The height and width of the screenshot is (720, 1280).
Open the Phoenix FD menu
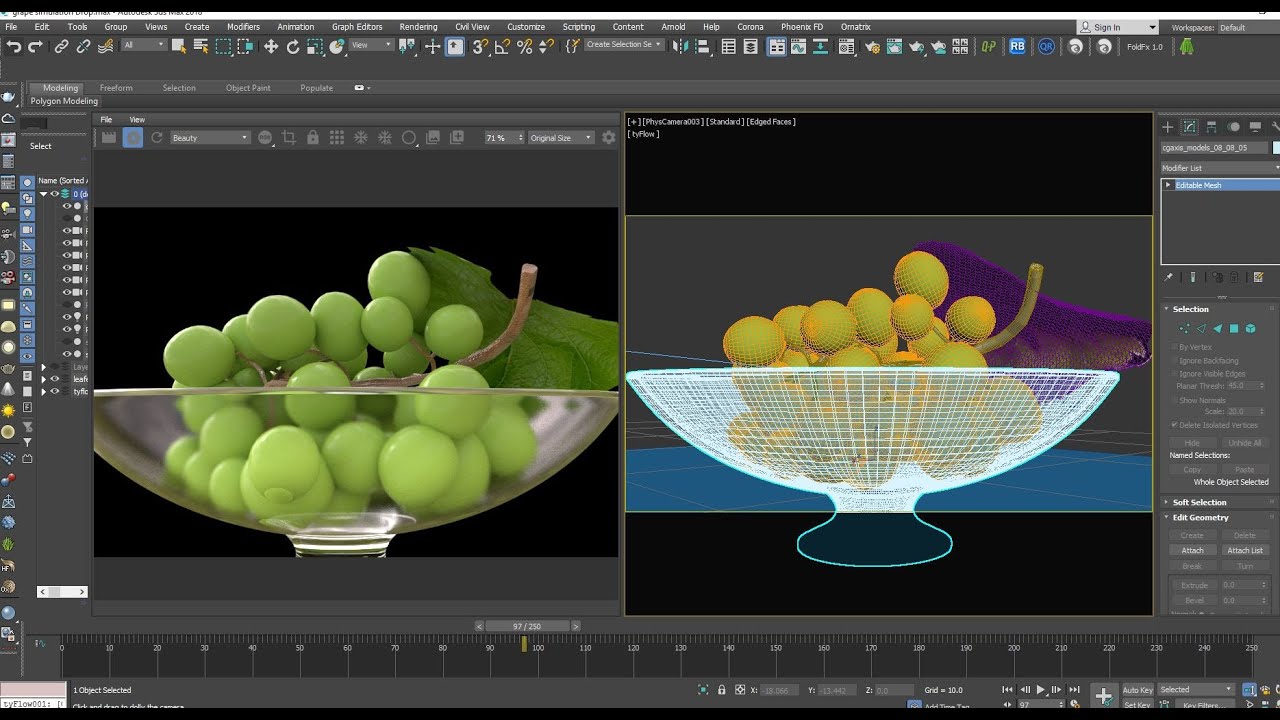(802, 27)
